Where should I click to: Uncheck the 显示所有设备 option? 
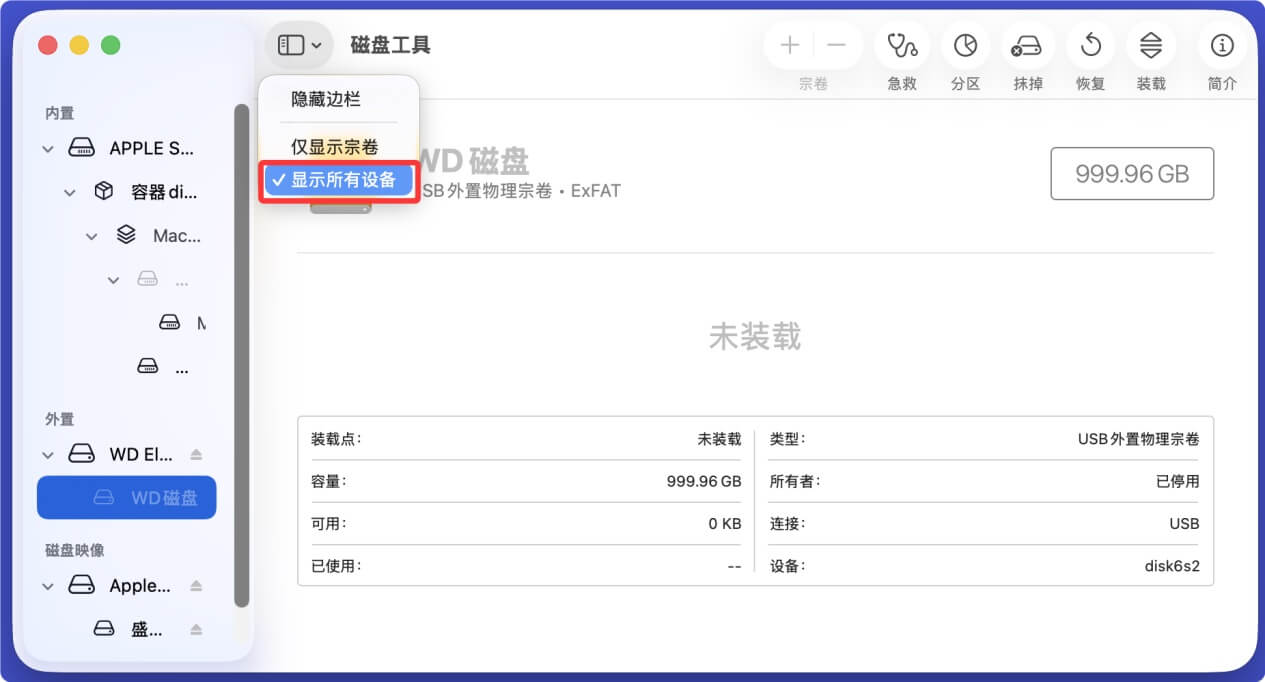[x=338, y=180]
